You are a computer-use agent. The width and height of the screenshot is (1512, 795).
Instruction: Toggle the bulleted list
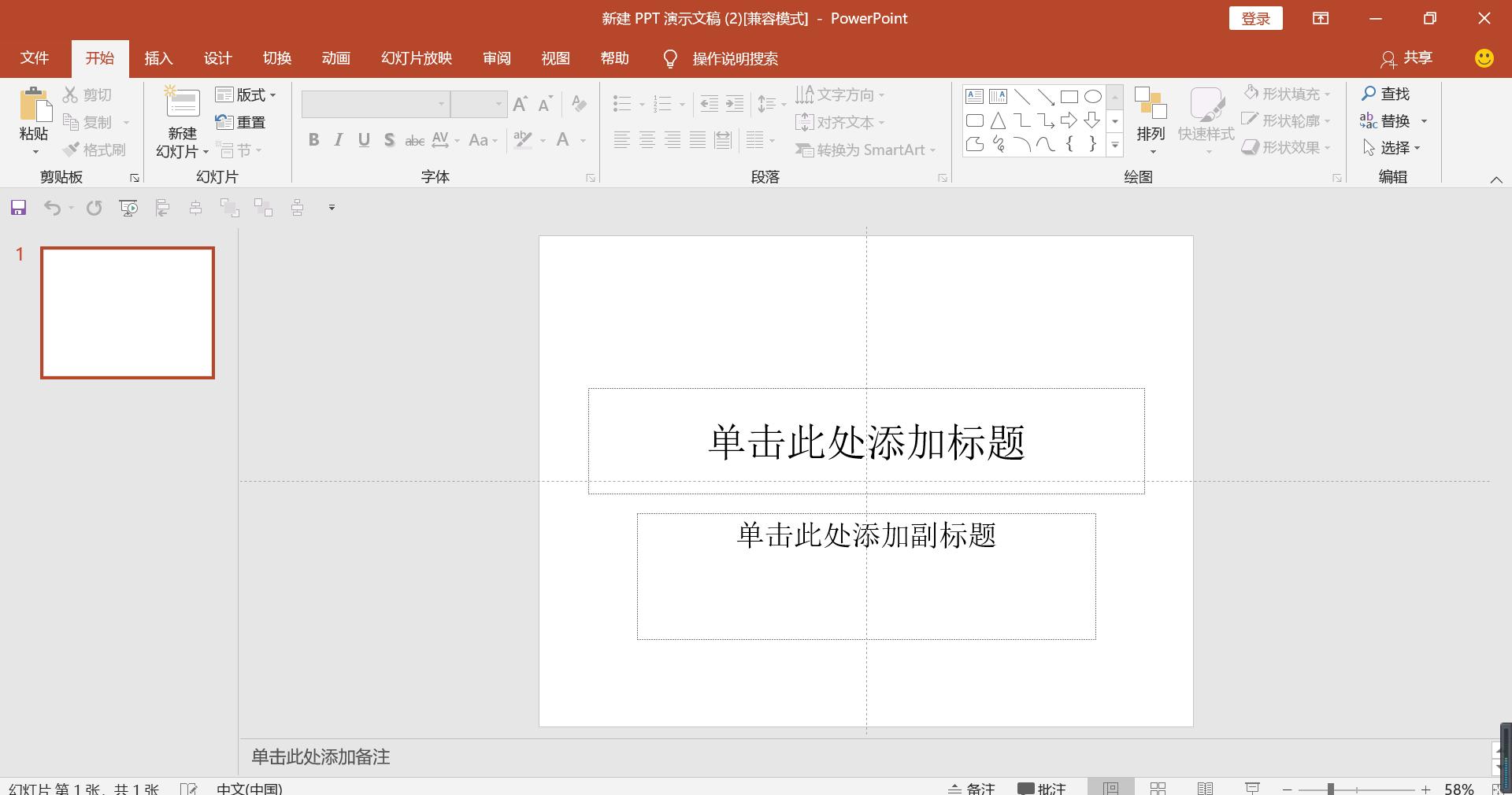pos(621,103)
